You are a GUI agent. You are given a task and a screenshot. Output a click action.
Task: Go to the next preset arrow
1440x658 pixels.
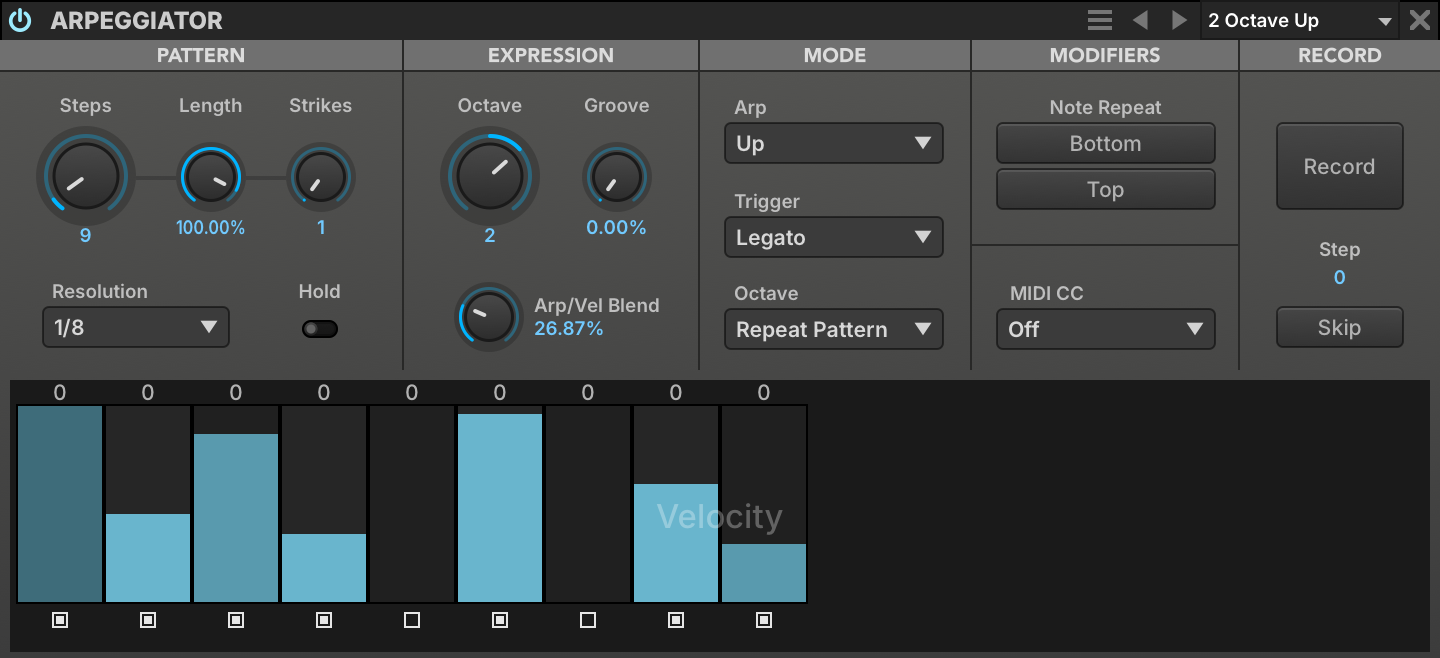pyautogui.click(x=1179, y=20)
